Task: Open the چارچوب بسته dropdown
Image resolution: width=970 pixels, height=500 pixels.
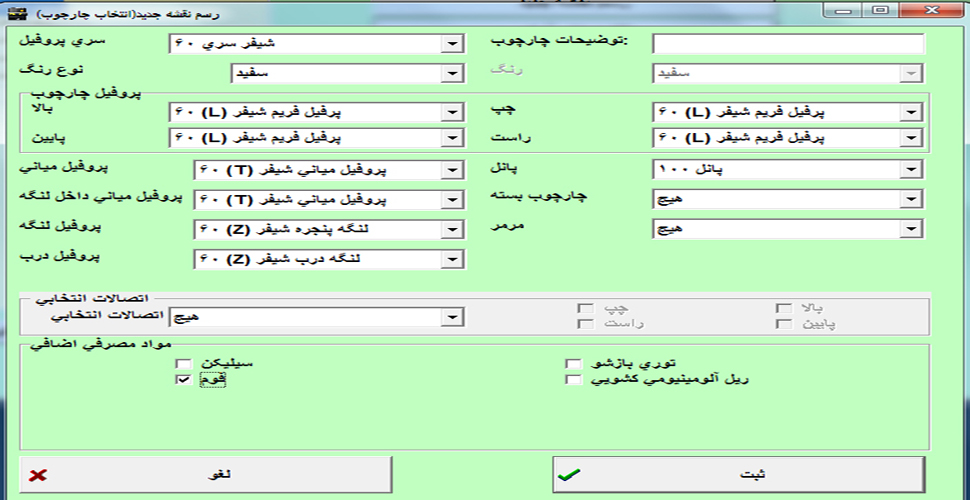Action: (x=910, y=200)
